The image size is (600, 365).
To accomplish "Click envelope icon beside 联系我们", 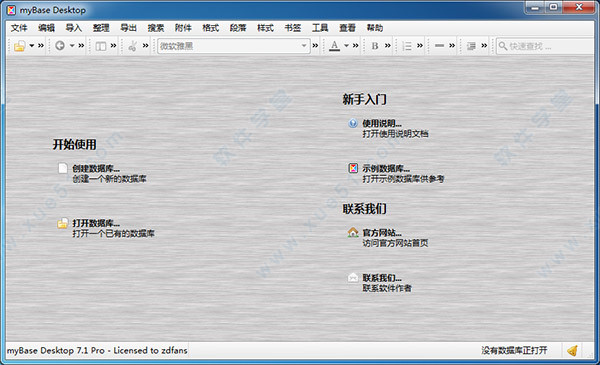I will click(353, 277).
